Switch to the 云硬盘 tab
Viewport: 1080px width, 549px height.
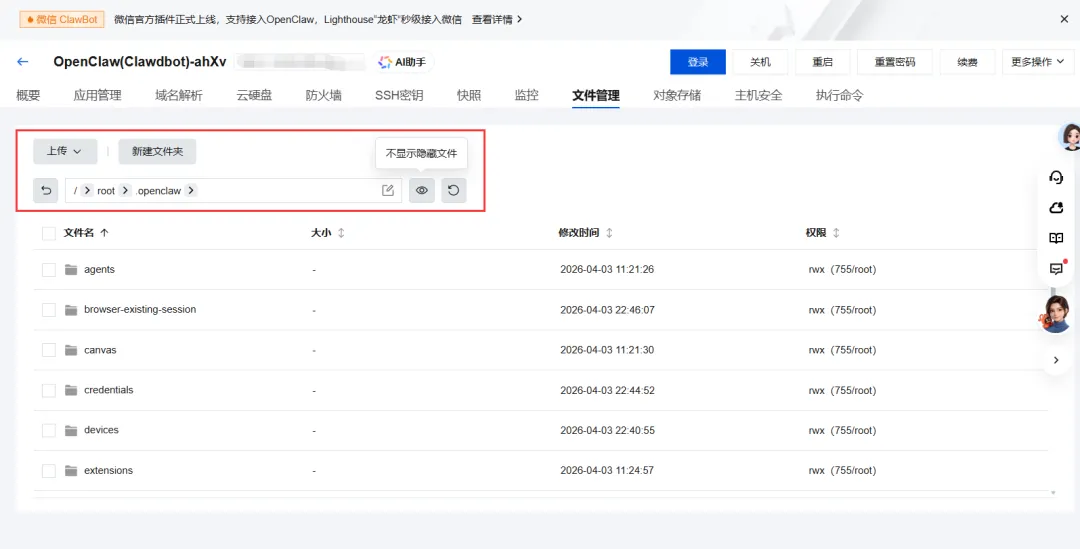click(254, 95)
